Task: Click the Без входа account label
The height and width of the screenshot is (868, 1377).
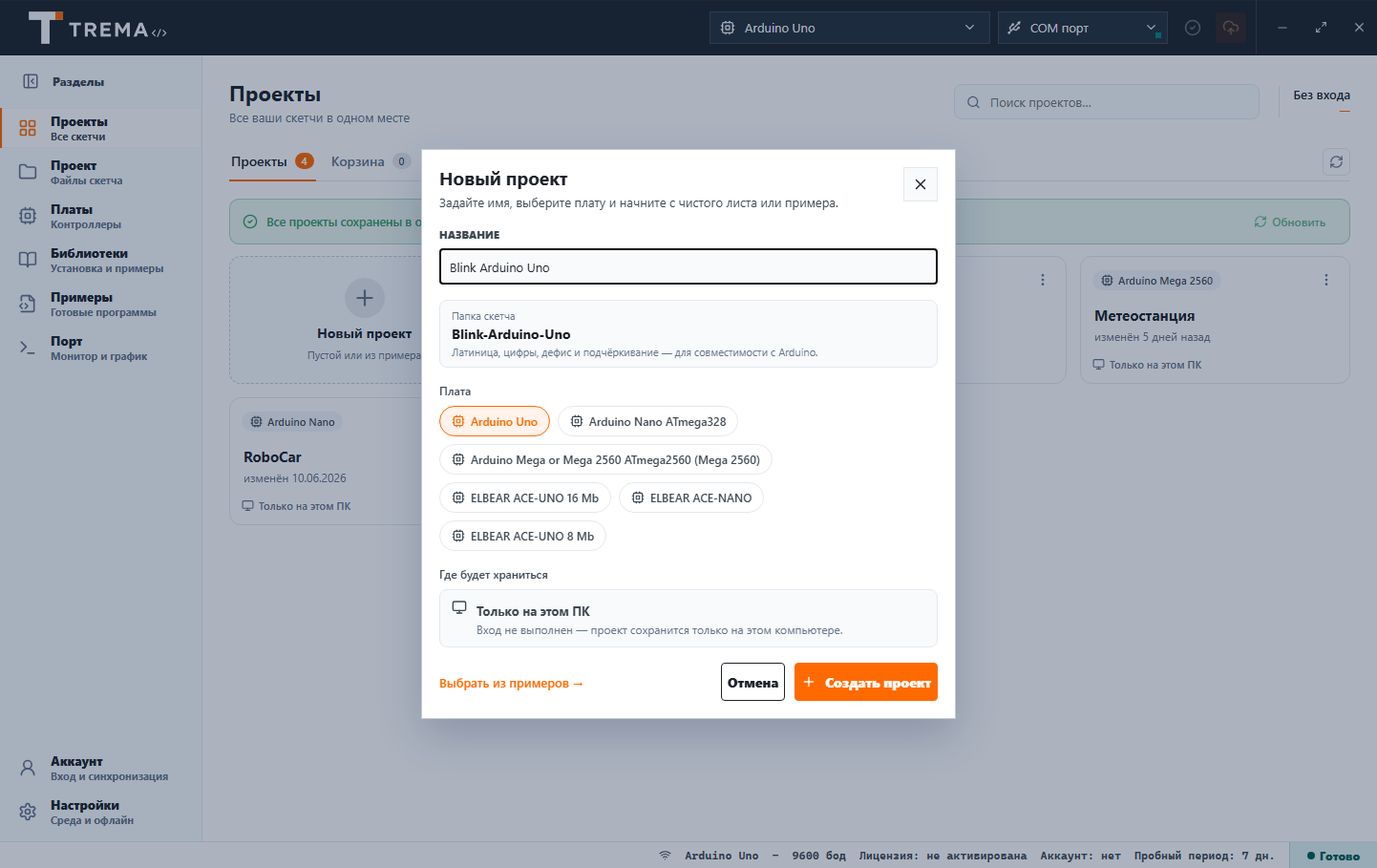Action: coord(1322,95)
